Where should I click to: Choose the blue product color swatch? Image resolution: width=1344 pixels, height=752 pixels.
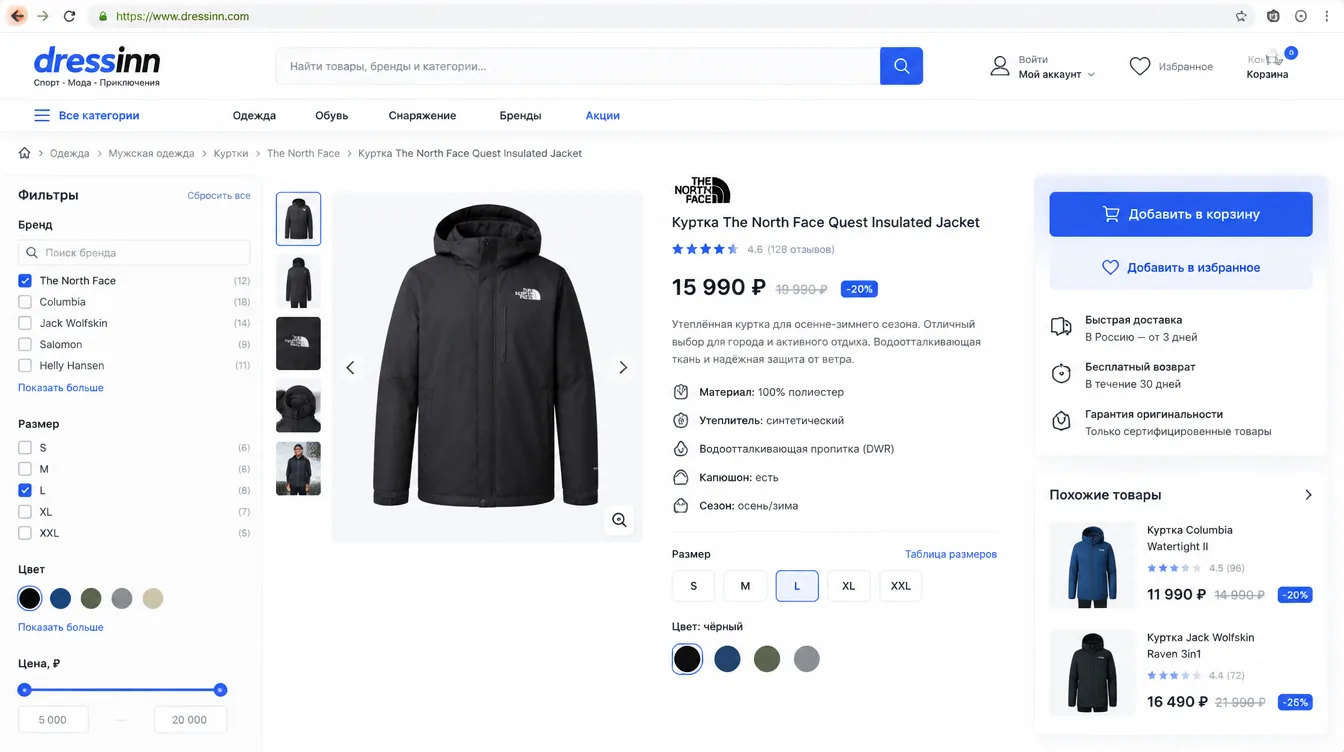[727, 659]
